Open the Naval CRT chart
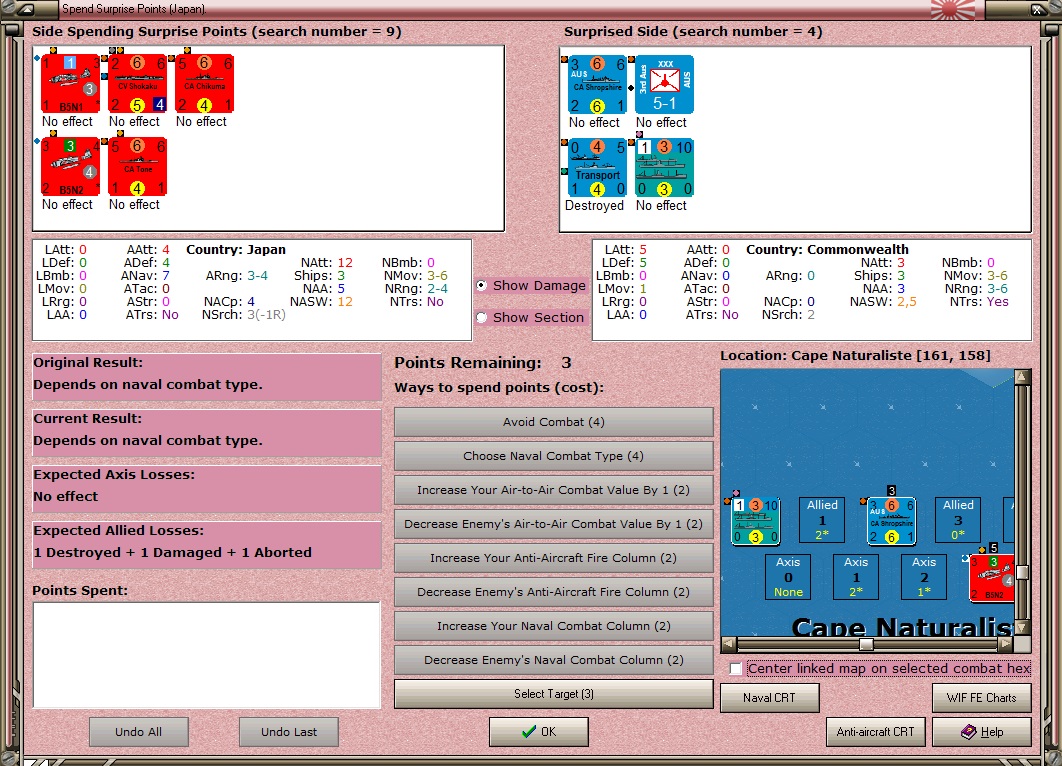 (769, 698)
